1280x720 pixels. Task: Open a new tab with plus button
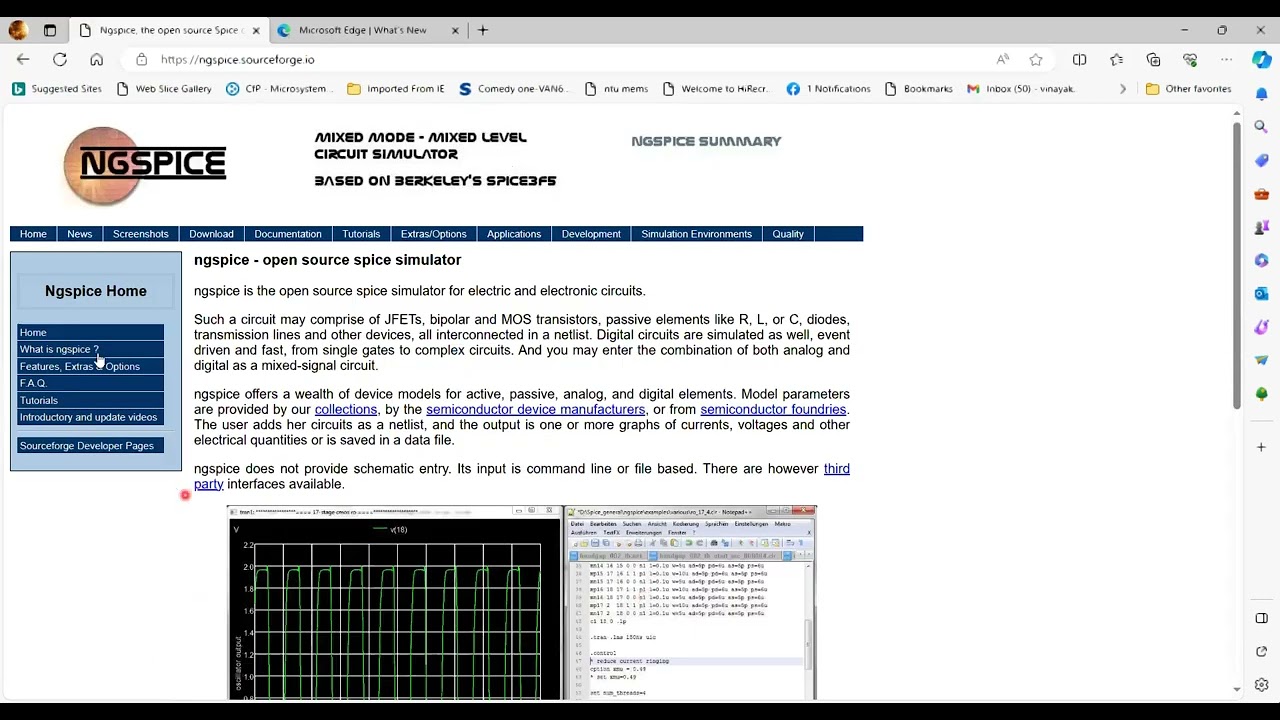point(483,30)
